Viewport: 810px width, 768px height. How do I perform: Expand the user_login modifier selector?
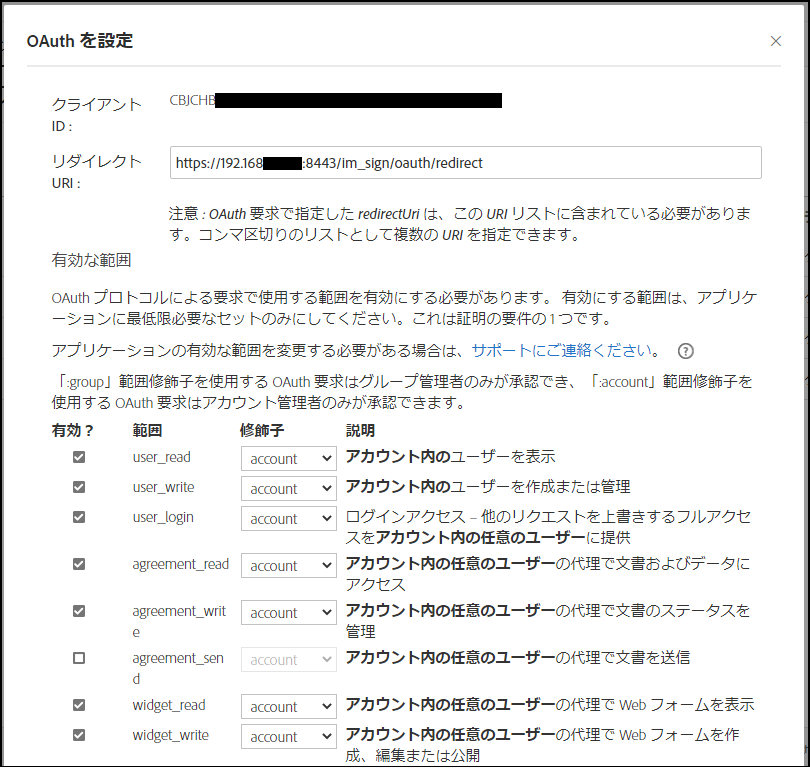point(288,518)
